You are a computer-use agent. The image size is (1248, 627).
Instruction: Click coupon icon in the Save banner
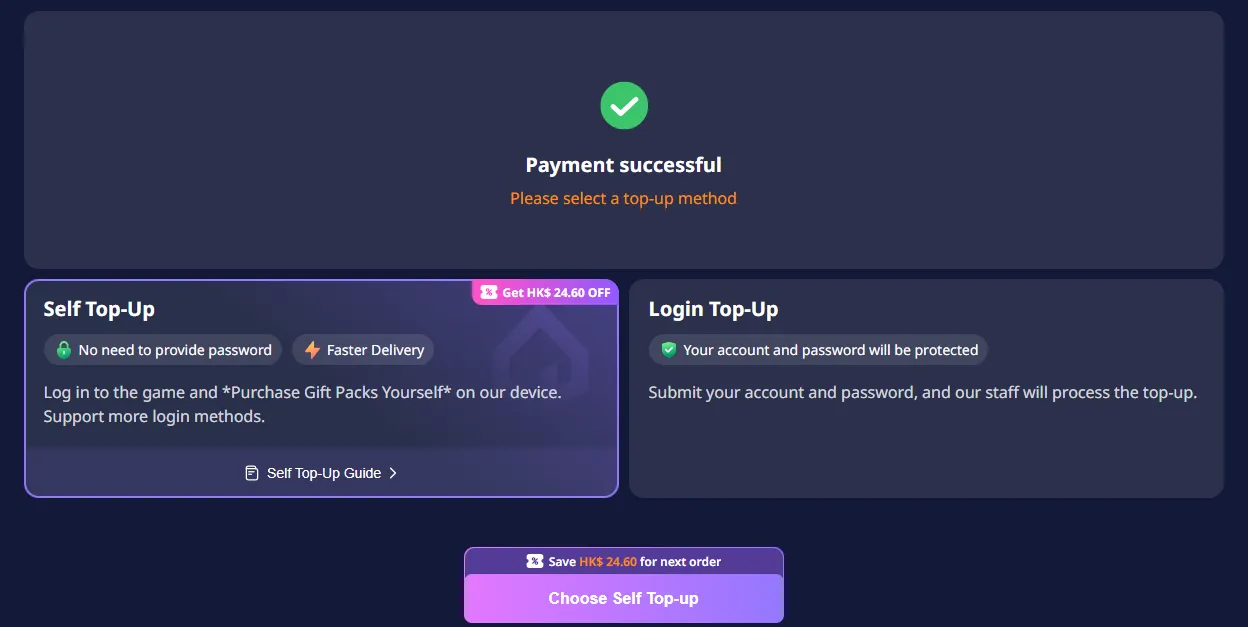535,561
